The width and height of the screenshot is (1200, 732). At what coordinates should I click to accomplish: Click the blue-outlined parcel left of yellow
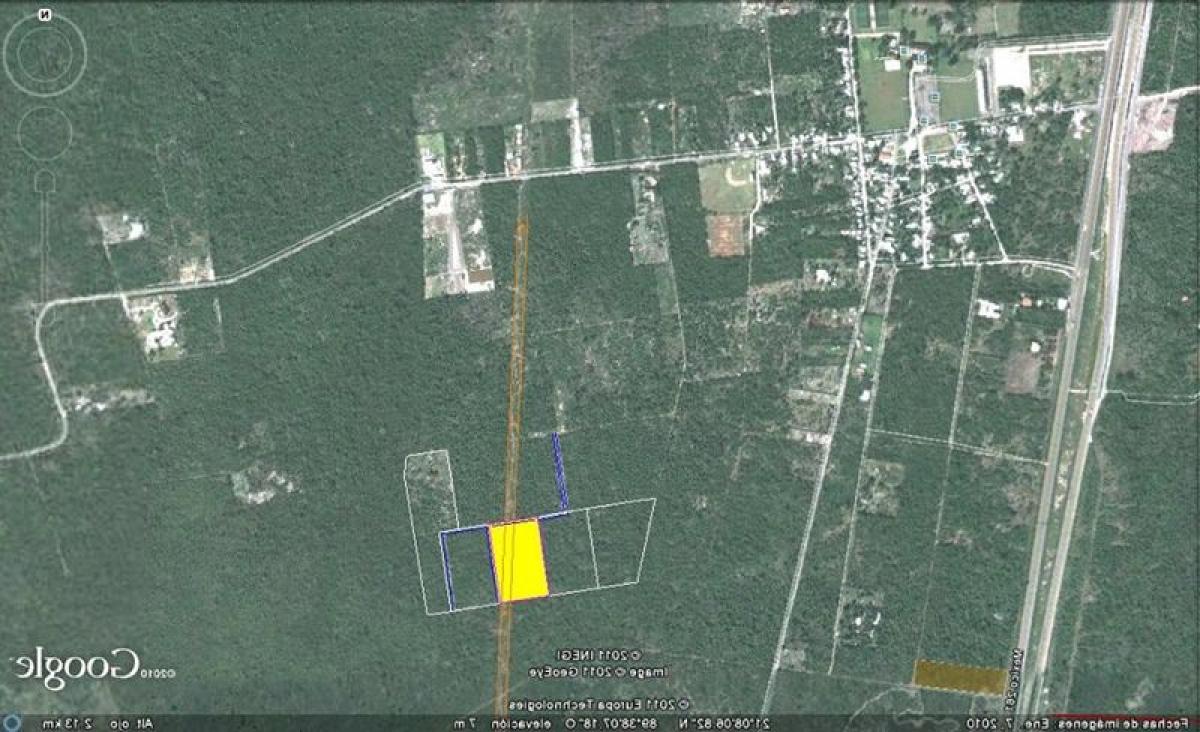click(x=468, y=567)
